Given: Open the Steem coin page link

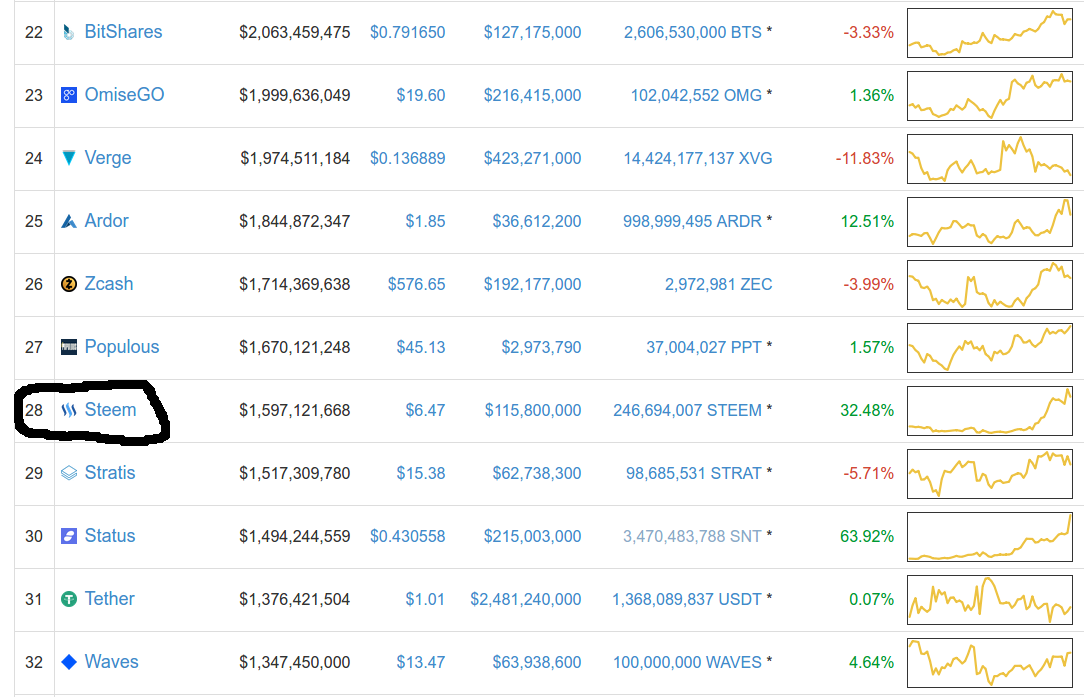Looking at the screenshot, I should point(110,410).
